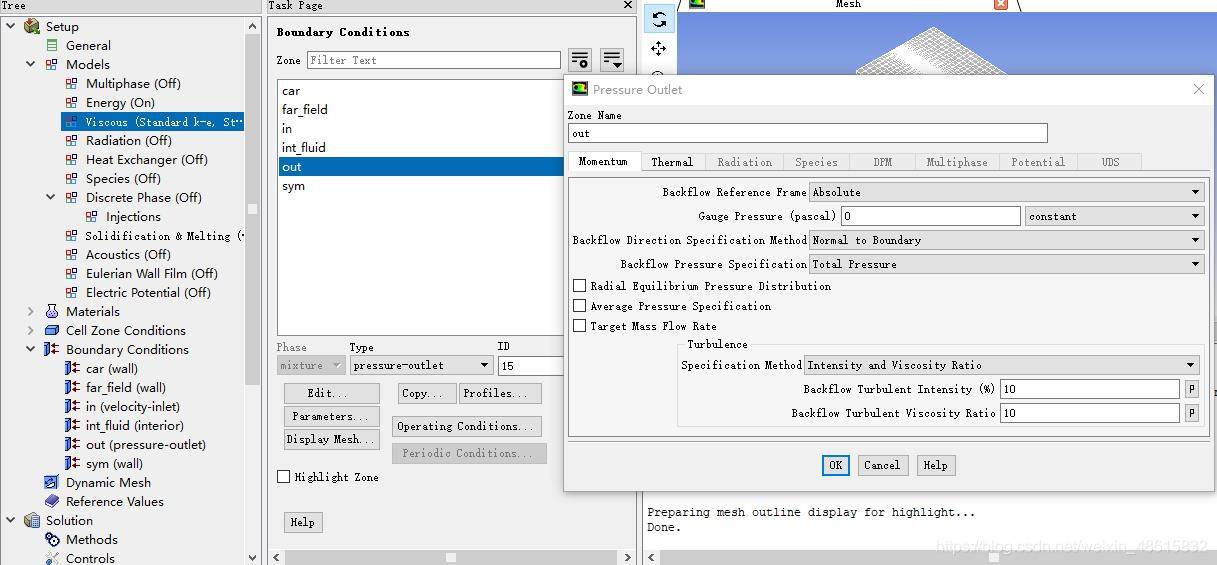Enable Average Pressure Specification checkbox
This screenshot has height=565, width=1217.
579,306
